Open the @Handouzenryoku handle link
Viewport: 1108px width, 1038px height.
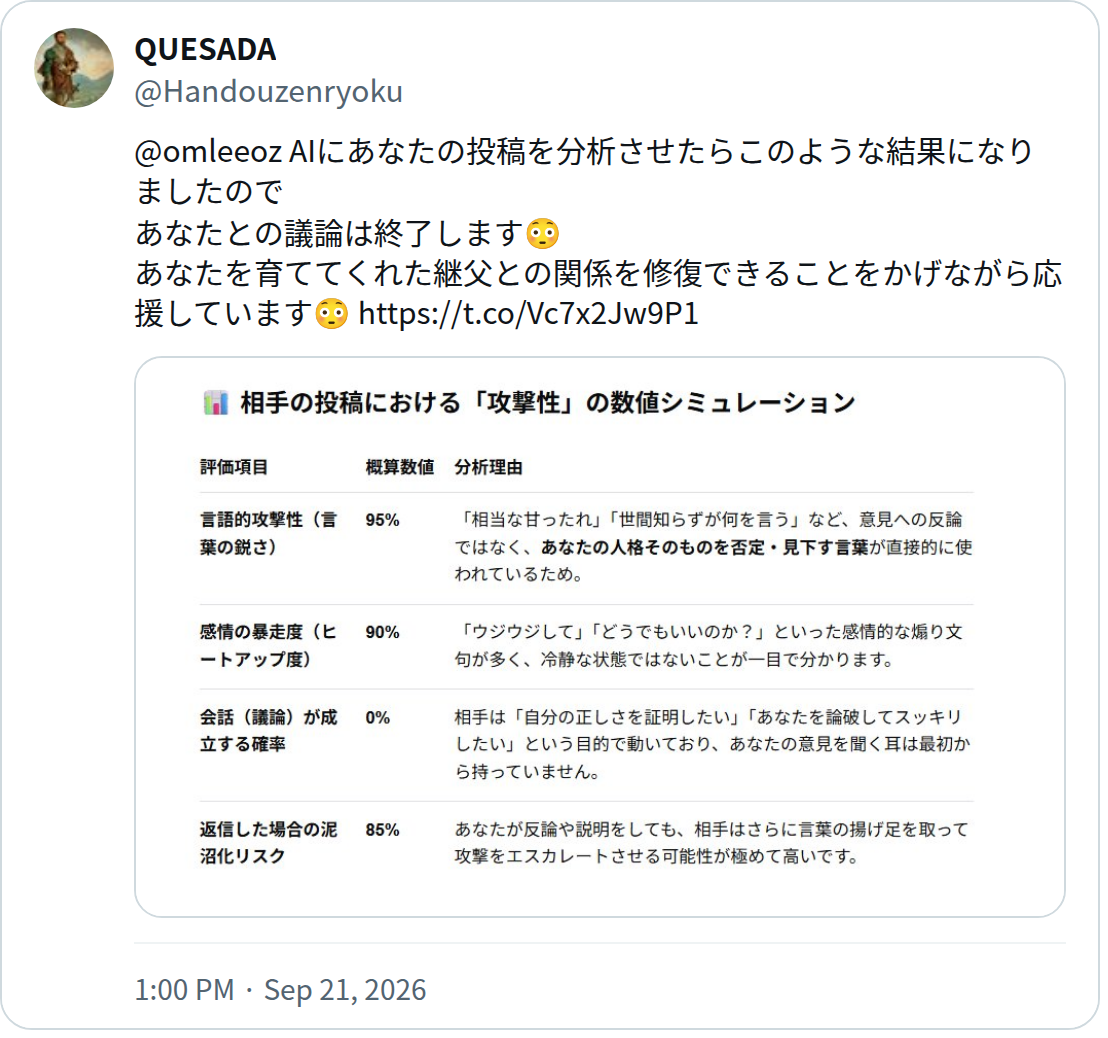269,92
